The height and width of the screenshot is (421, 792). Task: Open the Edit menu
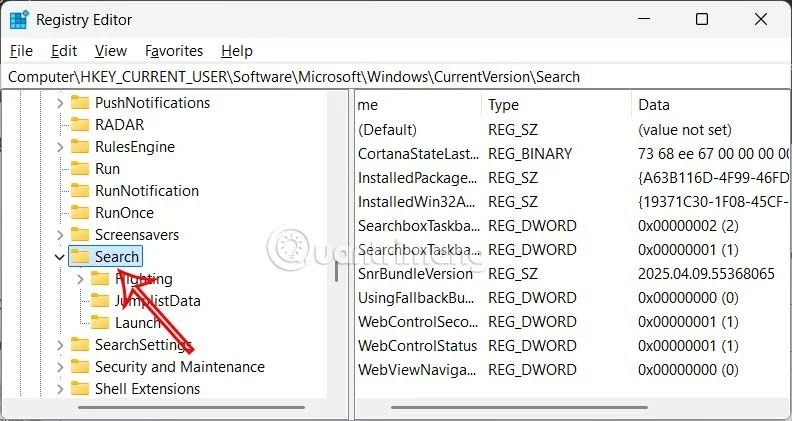pos(64,51)
